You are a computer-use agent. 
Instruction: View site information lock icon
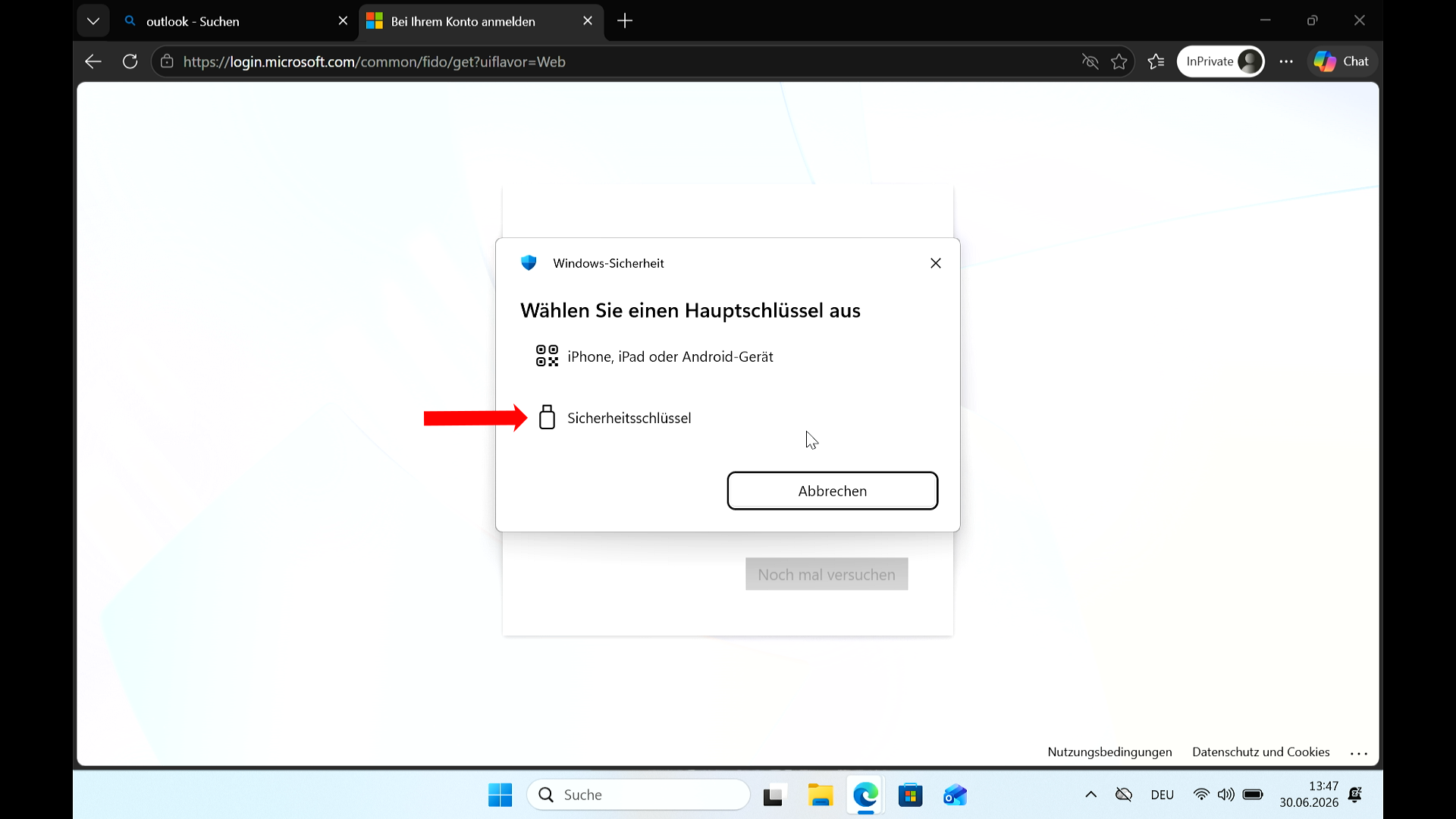pos(167,61)
